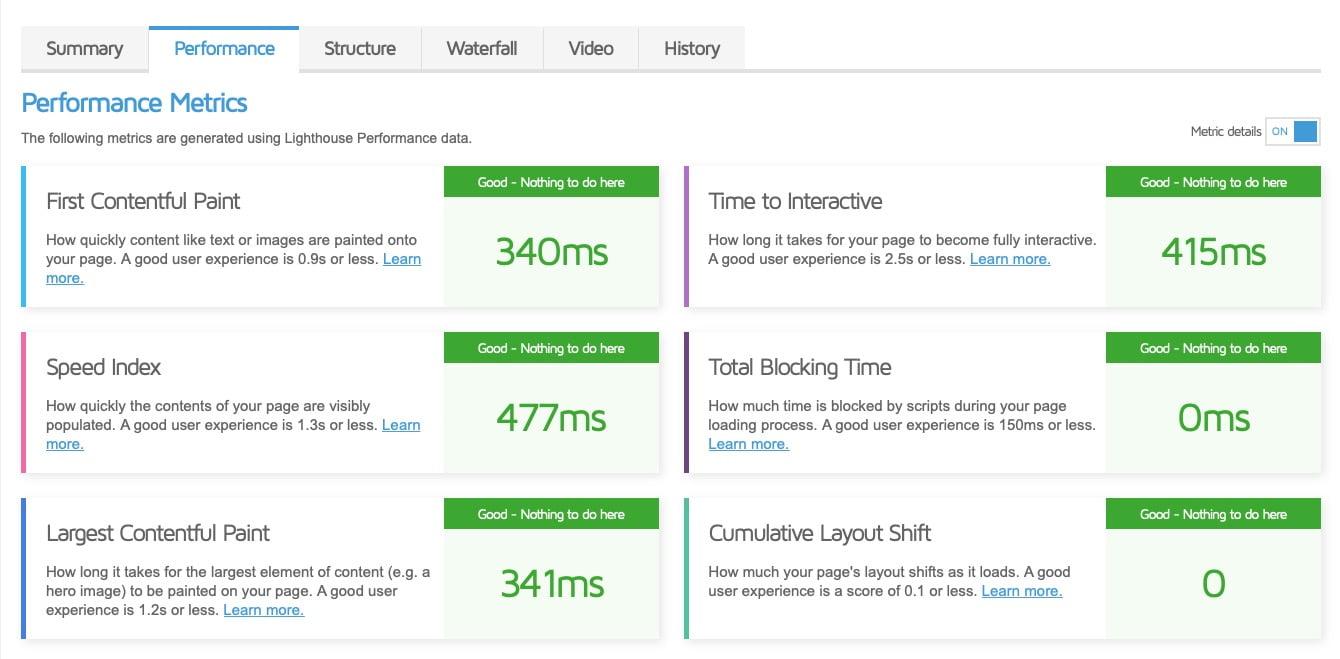Screen dimensions: 1340x659
Task: Click Learn more for Time to Interactive
Action: click(1009, 258)
